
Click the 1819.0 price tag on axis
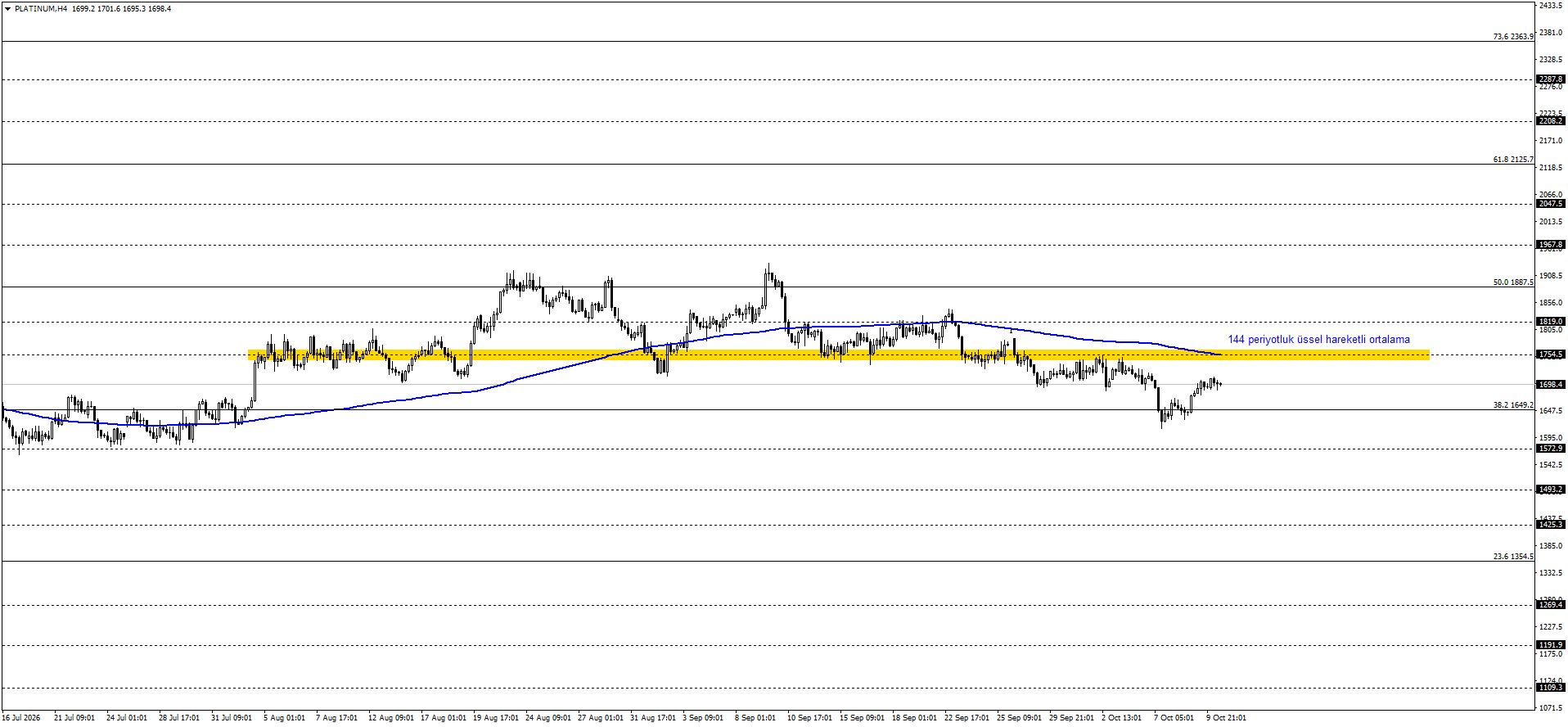click(1551, 322)
